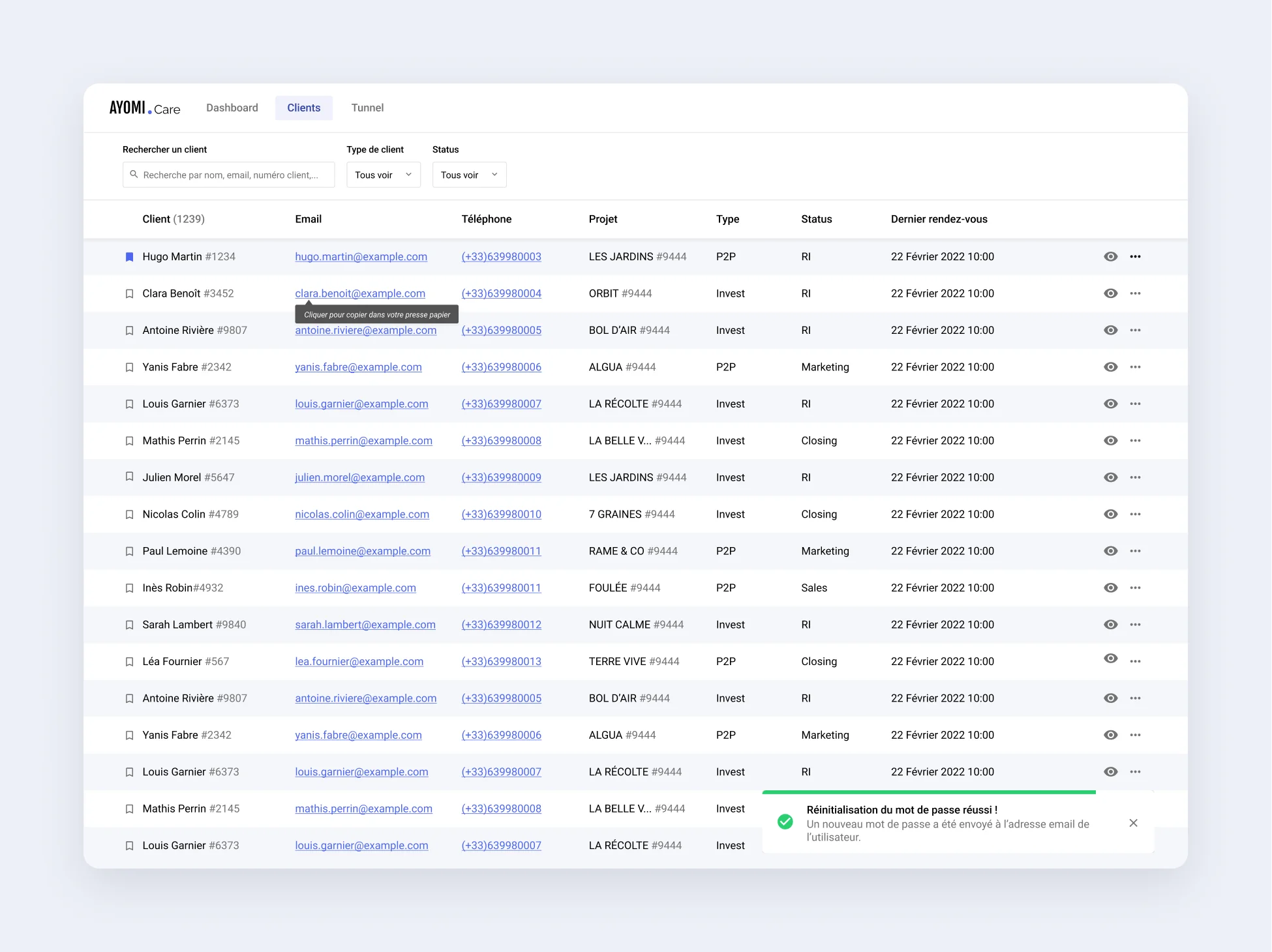Viewport: 1272px width, 952px height.
Task: Click project cell 7 GRAINES #9444
Action: click(x=631, y=514)
